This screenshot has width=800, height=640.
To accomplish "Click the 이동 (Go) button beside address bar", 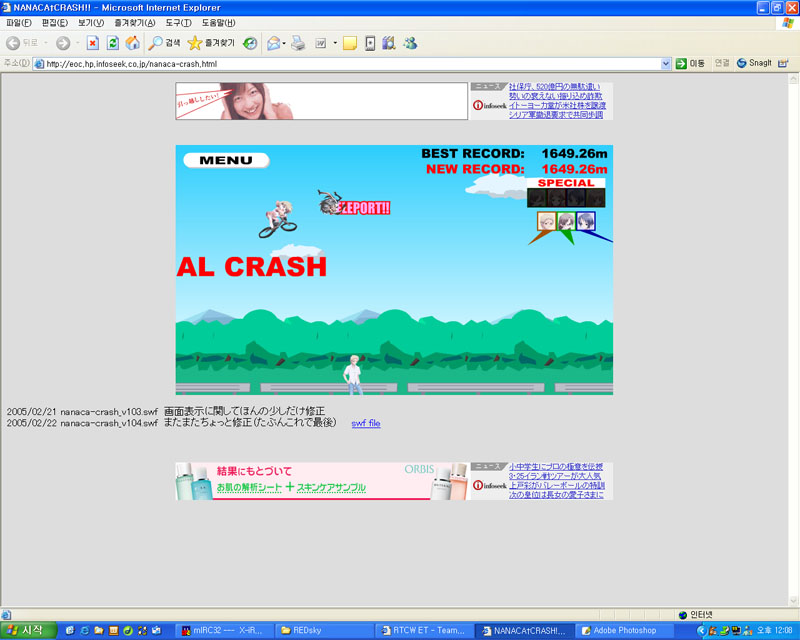I will click(x=690, y=63).
